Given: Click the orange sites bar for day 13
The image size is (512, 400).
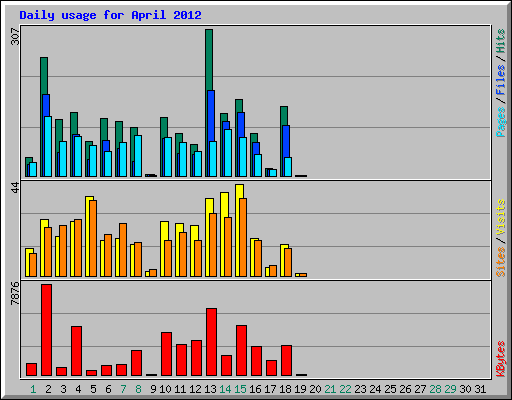Looking at the screenshot, I should pyautogui.click(x=213, y=245).
